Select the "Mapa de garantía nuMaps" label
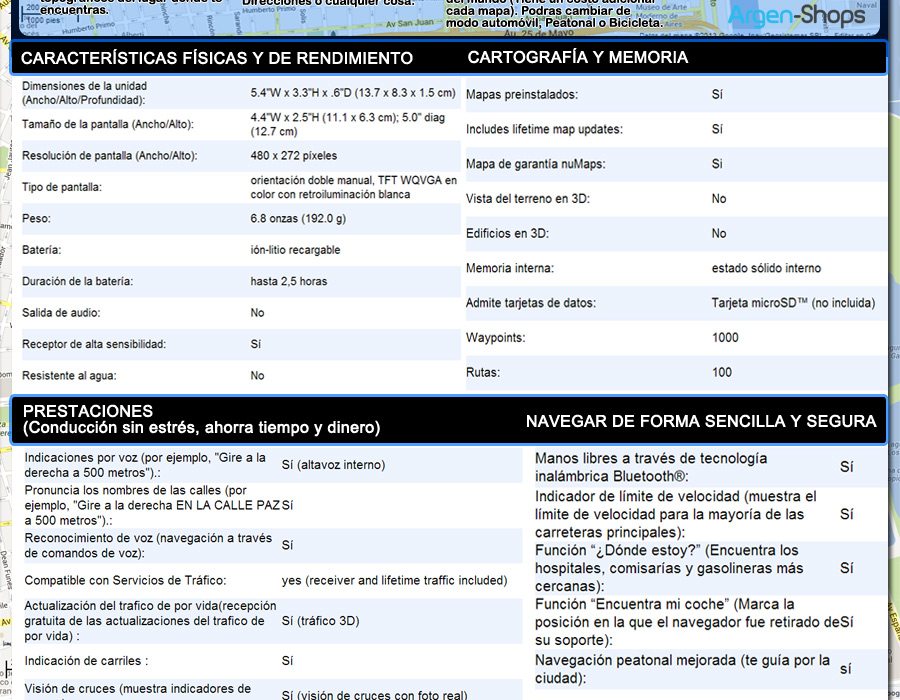This screenshot has width=900, height=700. point(536,164)
